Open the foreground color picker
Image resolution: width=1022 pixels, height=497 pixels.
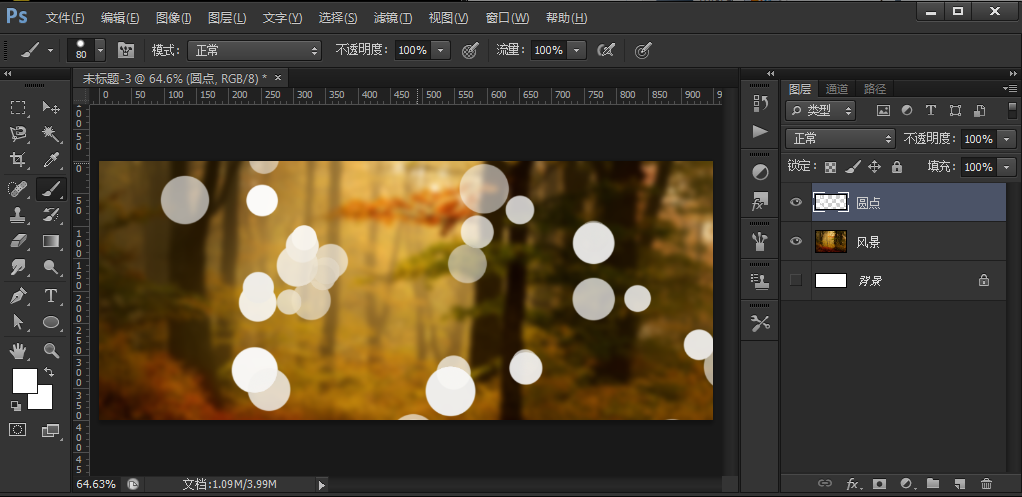click(x=25, y=380)
